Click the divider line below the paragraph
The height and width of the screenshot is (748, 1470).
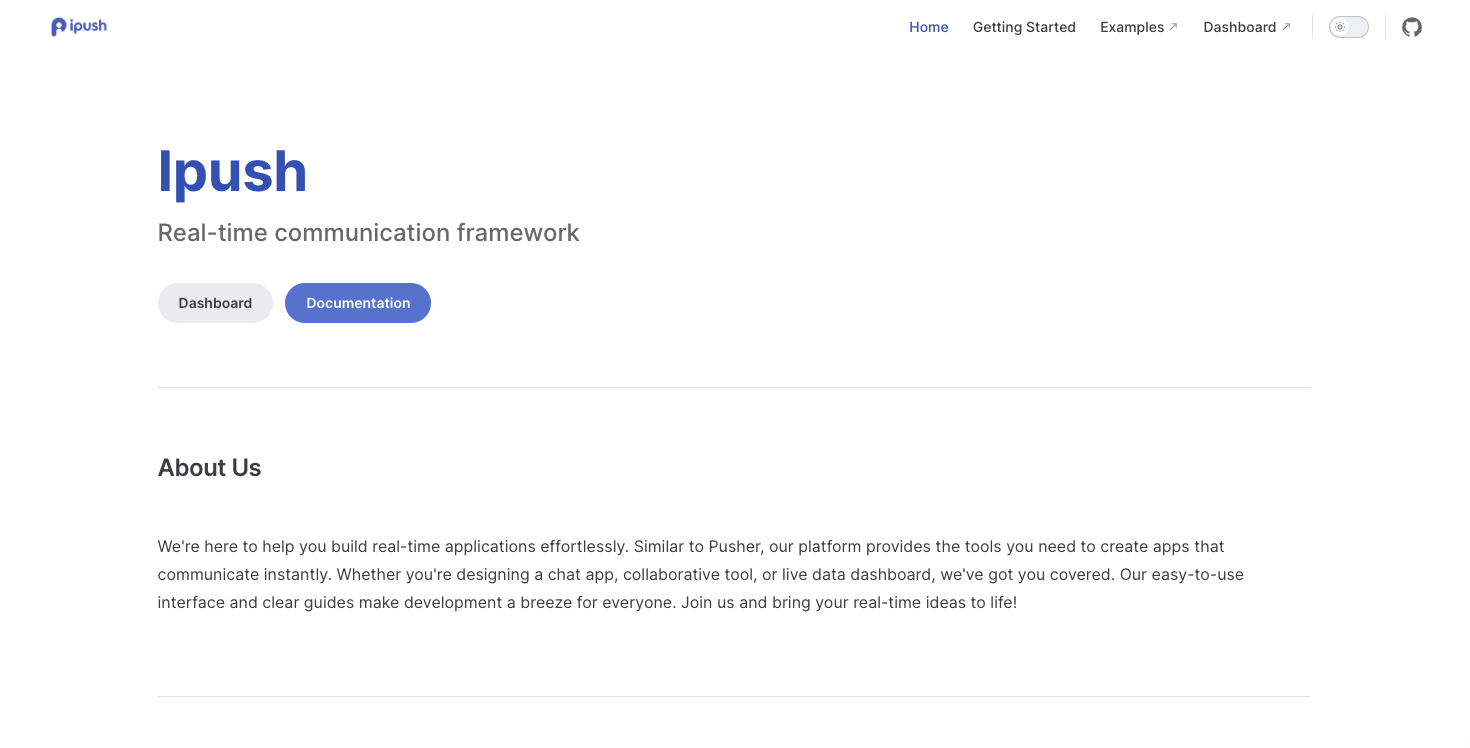coord(733,696)
